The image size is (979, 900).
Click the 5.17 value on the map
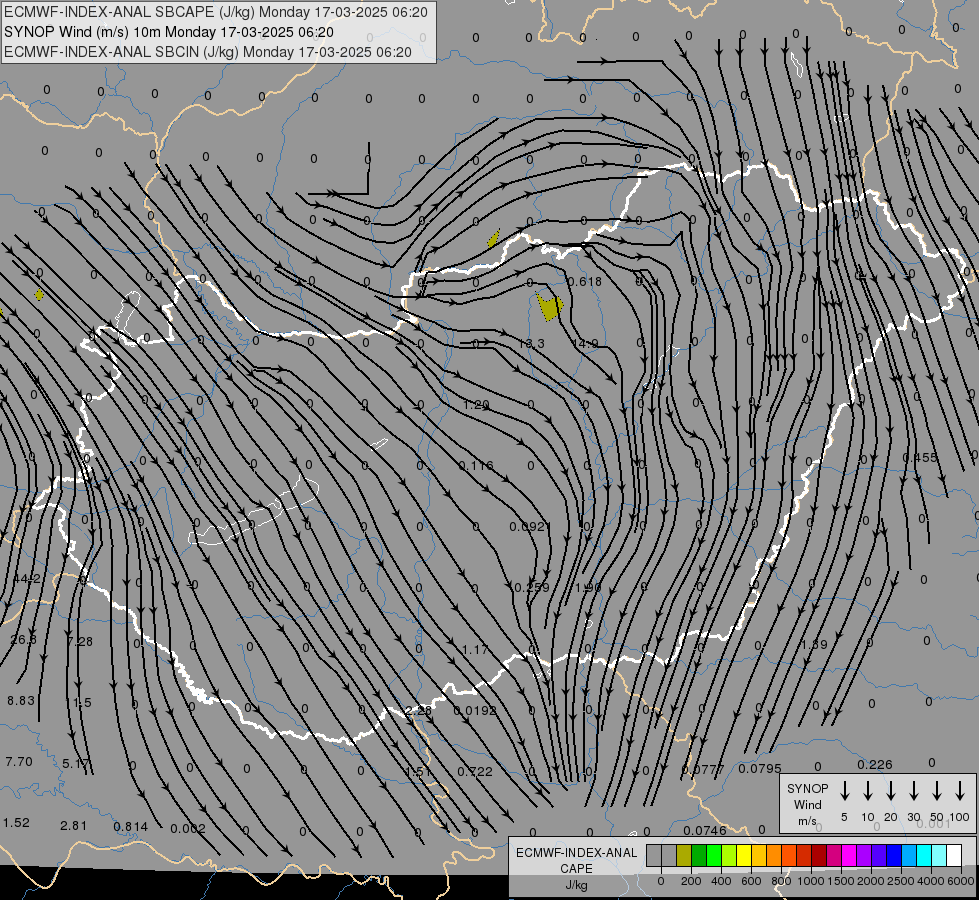76,763
